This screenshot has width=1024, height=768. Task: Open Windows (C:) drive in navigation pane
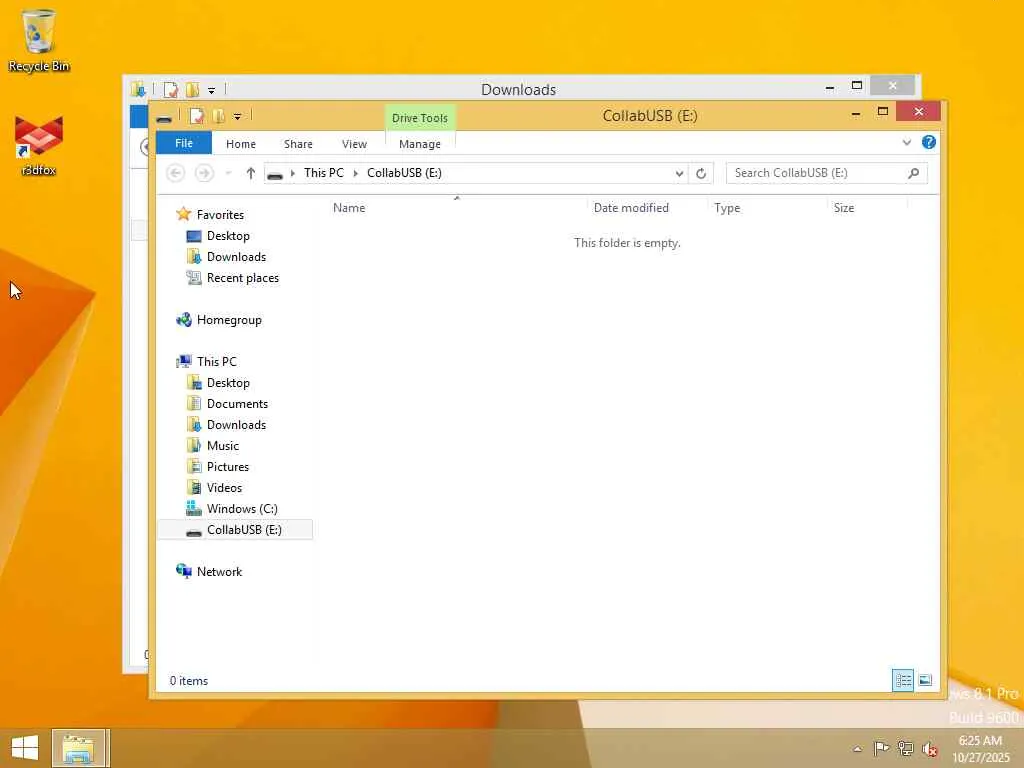242,509
